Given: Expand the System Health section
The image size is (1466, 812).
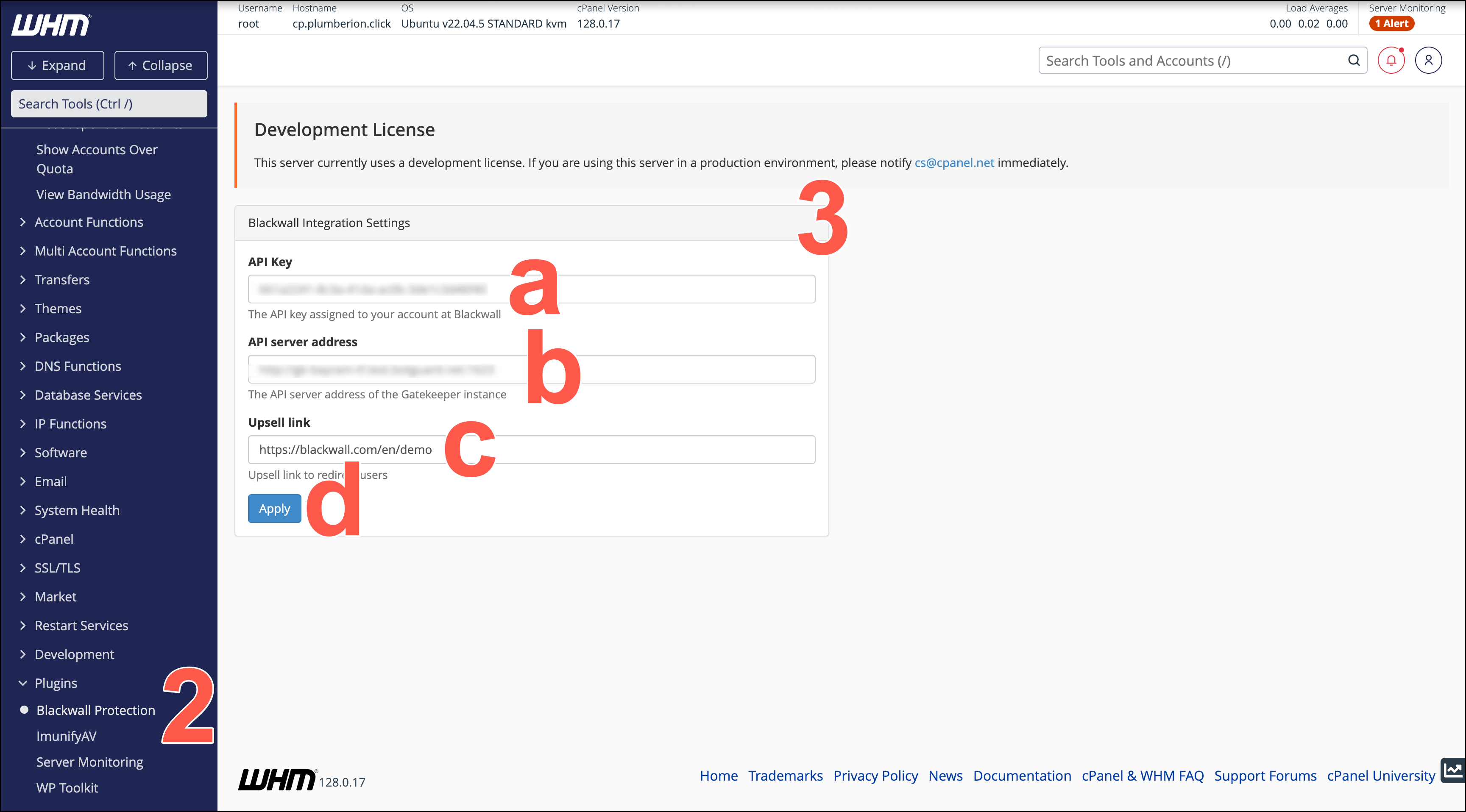Looking at the screenshot, I should pos(77,510).
